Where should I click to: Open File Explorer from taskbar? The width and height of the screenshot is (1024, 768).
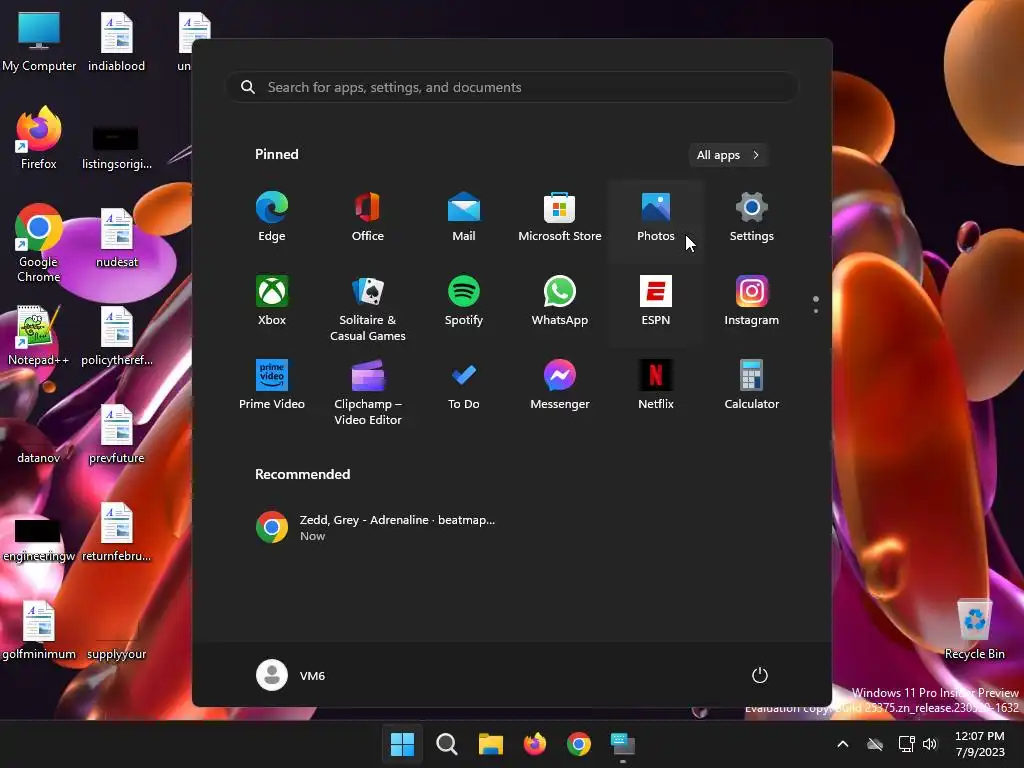490,744
